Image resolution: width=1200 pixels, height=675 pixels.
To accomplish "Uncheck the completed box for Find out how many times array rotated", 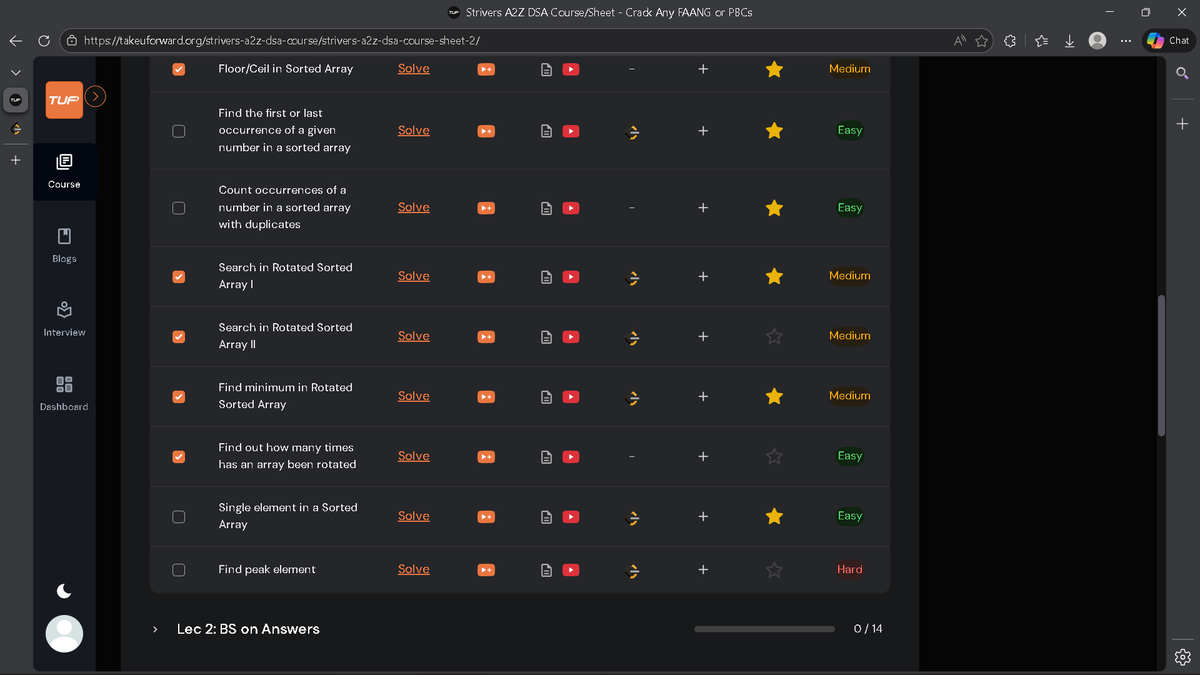I will pyautogui.click(x=178, y=457).
